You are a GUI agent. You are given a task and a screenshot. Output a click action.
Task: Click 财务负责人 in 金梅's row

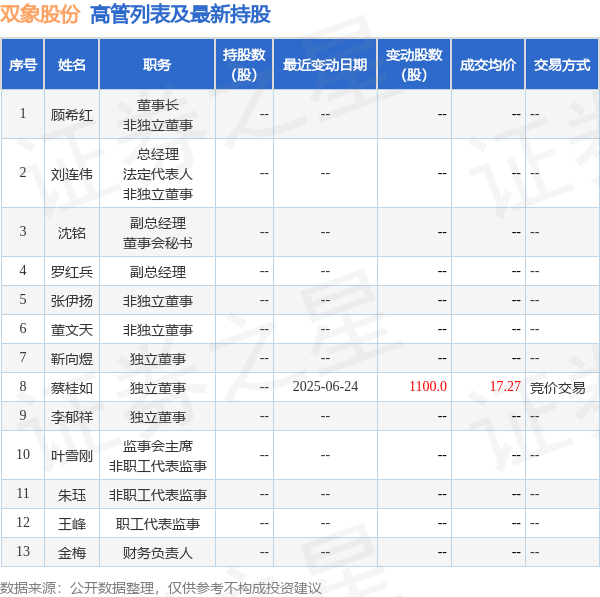[158, 553]
